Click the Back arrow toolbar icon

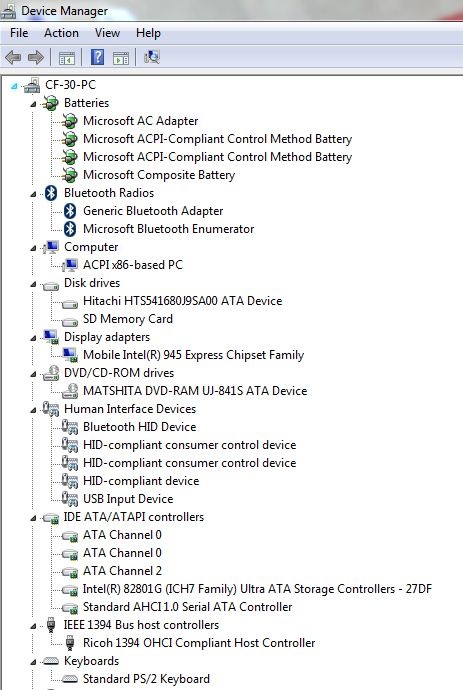coord(13,57)
